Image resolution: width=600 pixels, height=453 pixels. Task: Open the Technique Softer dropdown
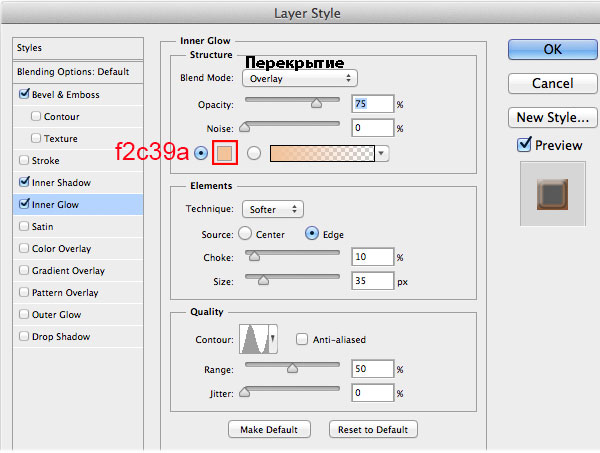(273, 209)
